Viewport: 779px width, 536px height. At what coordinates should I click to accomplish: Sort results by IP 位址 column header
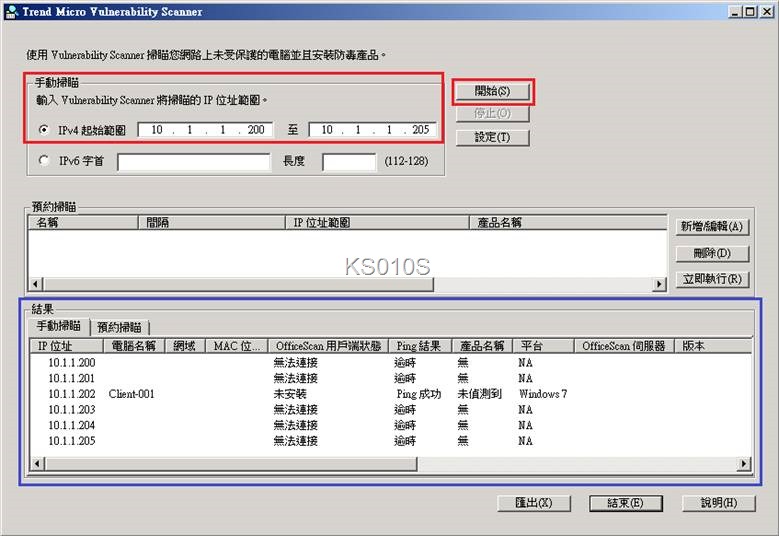[x=67, y=346]
